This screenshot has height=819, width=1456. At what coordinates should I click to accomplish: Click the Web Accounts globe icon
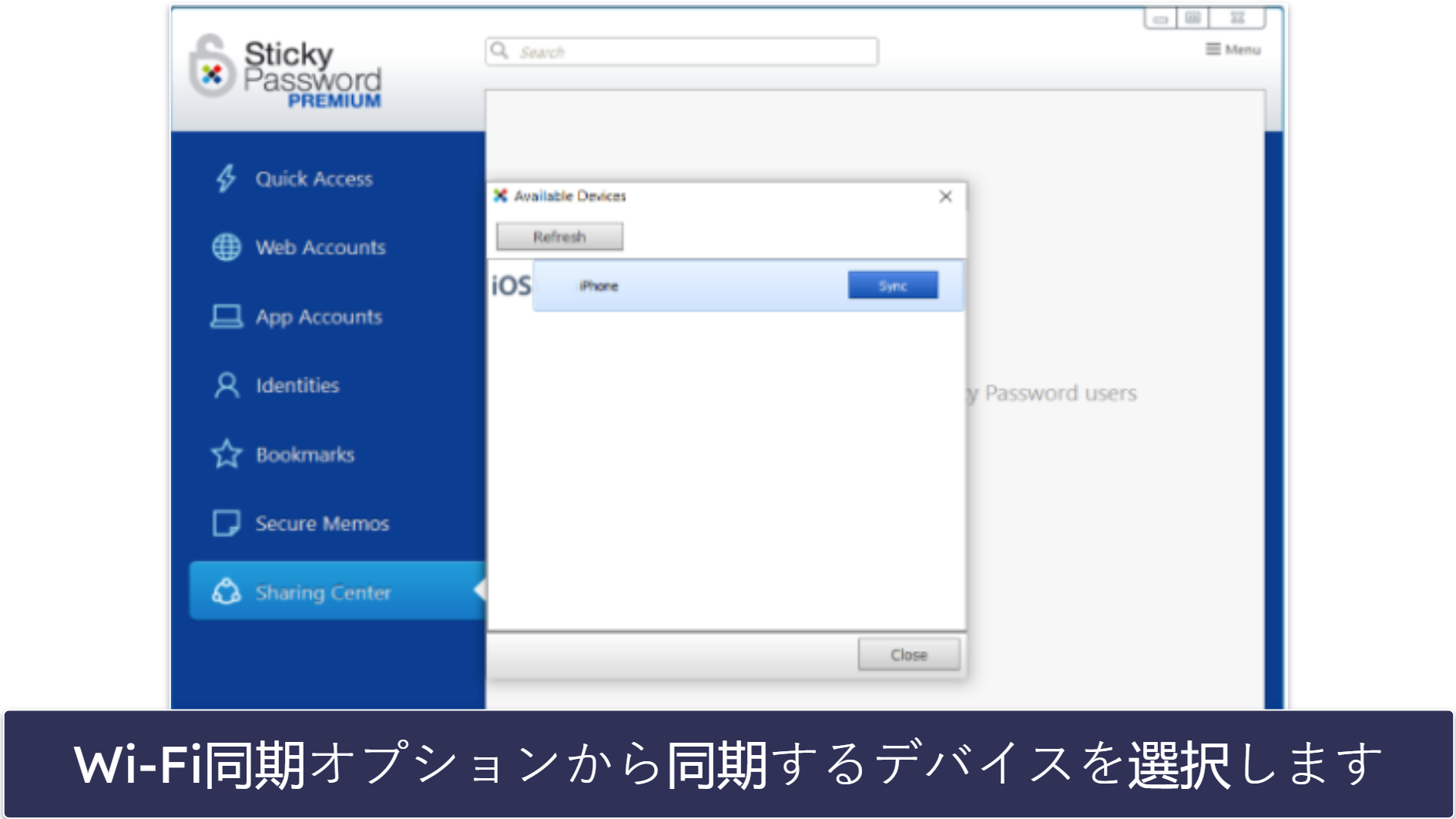226,247
